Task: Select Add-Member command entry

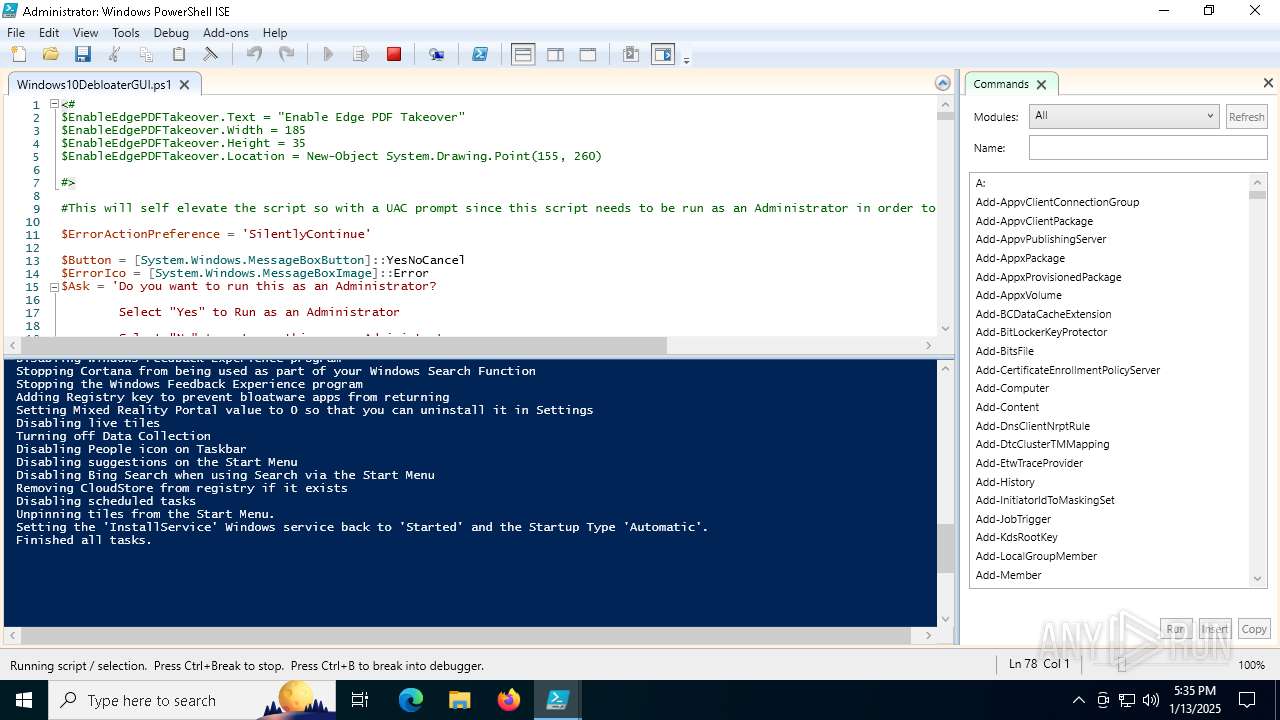Action: coord(1008,575)
